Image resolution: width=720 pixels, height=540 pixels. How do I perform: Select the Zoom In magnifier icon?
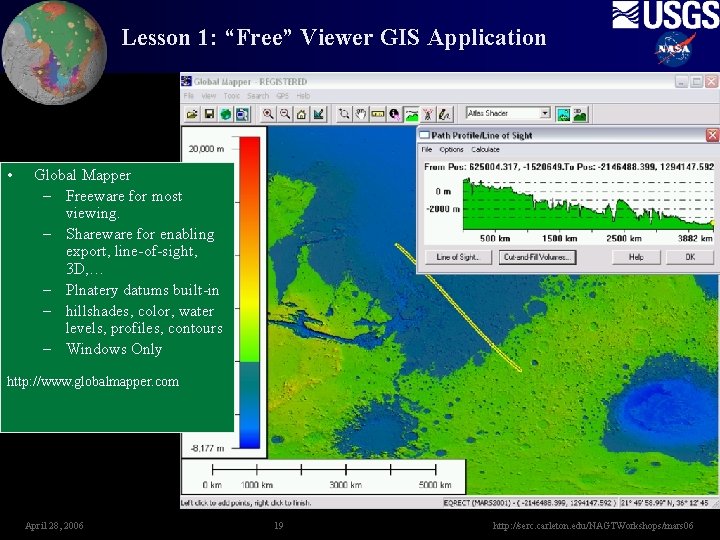(x=268, y=114)
